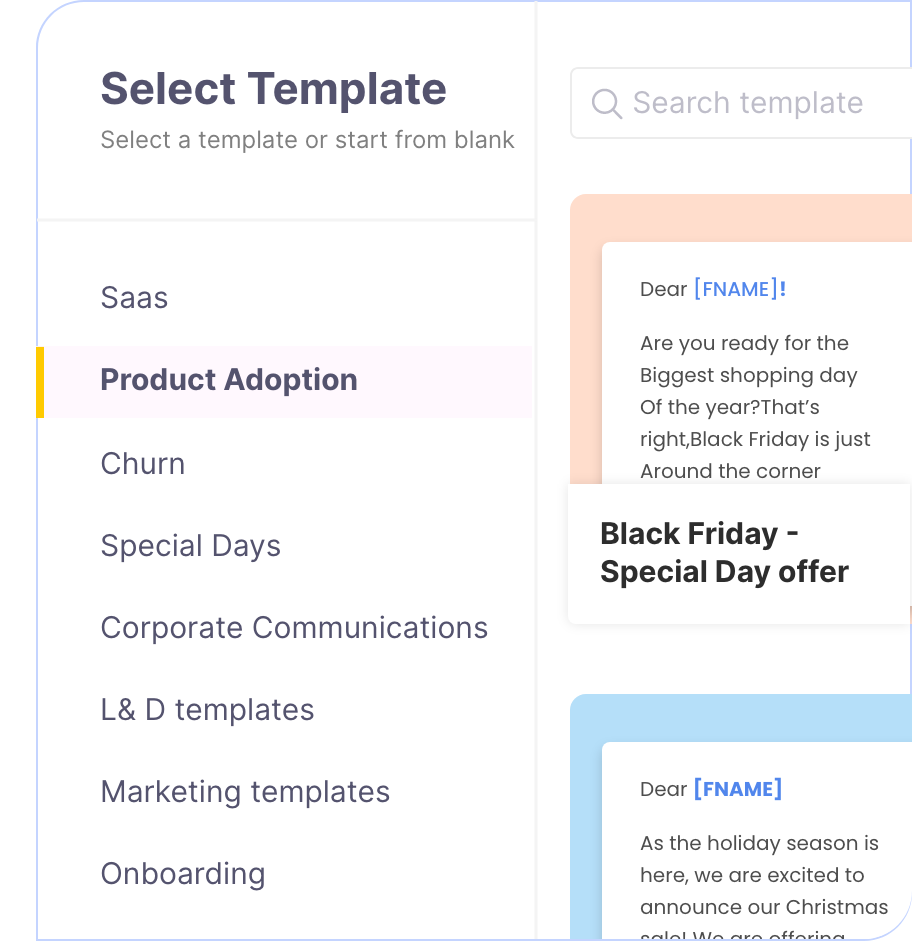Open the Christmas sale template preview
Screen dimensions: 912x941
pyautogui.click(x=757, y=840)
